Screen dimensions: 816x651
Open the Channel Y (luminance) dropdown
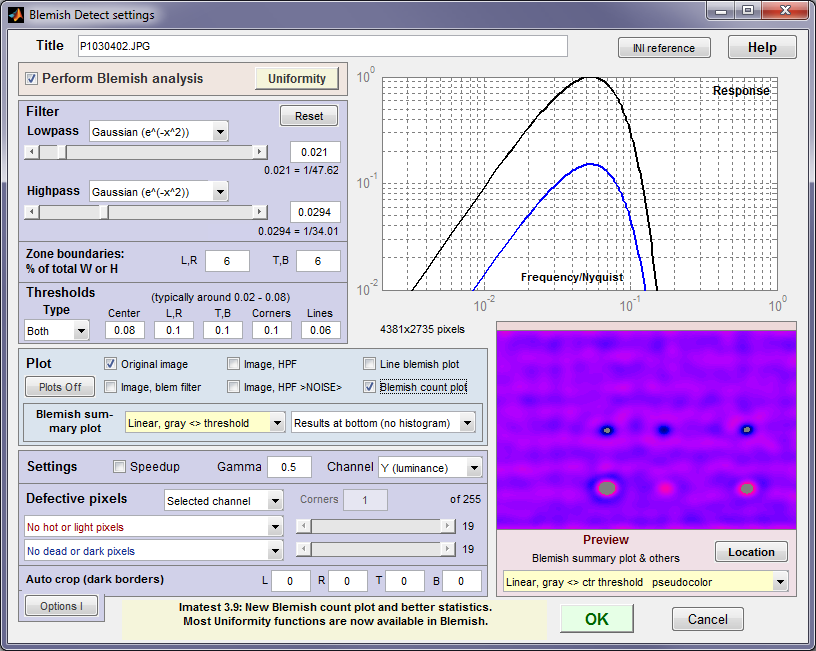pos(430,468)
